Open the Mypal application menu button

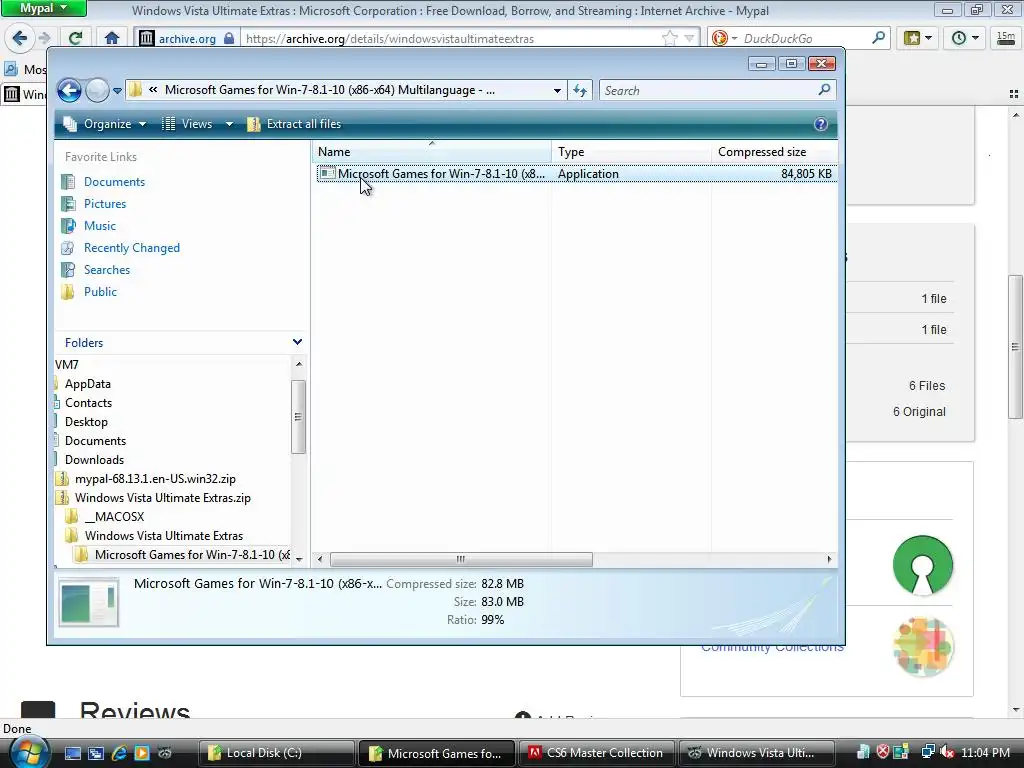tap(43, 8)
